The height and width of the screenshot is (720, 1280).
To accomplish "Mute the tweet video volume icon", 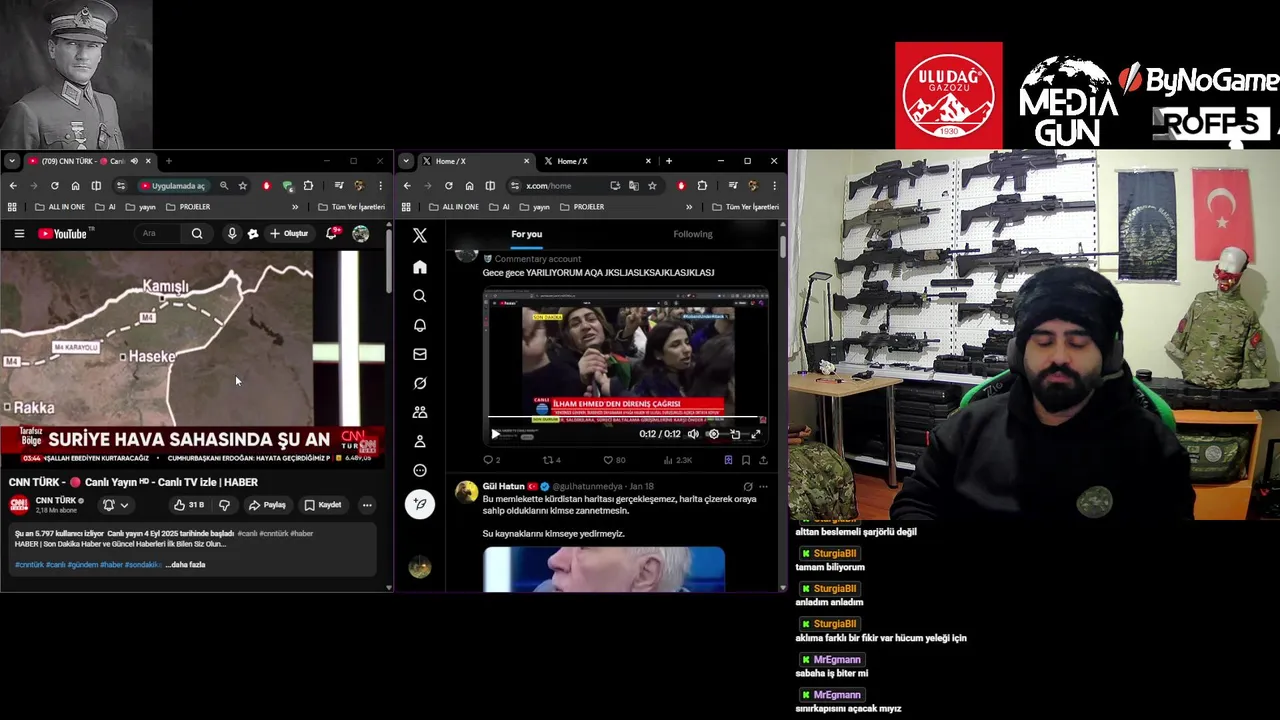I will point(693,434).
